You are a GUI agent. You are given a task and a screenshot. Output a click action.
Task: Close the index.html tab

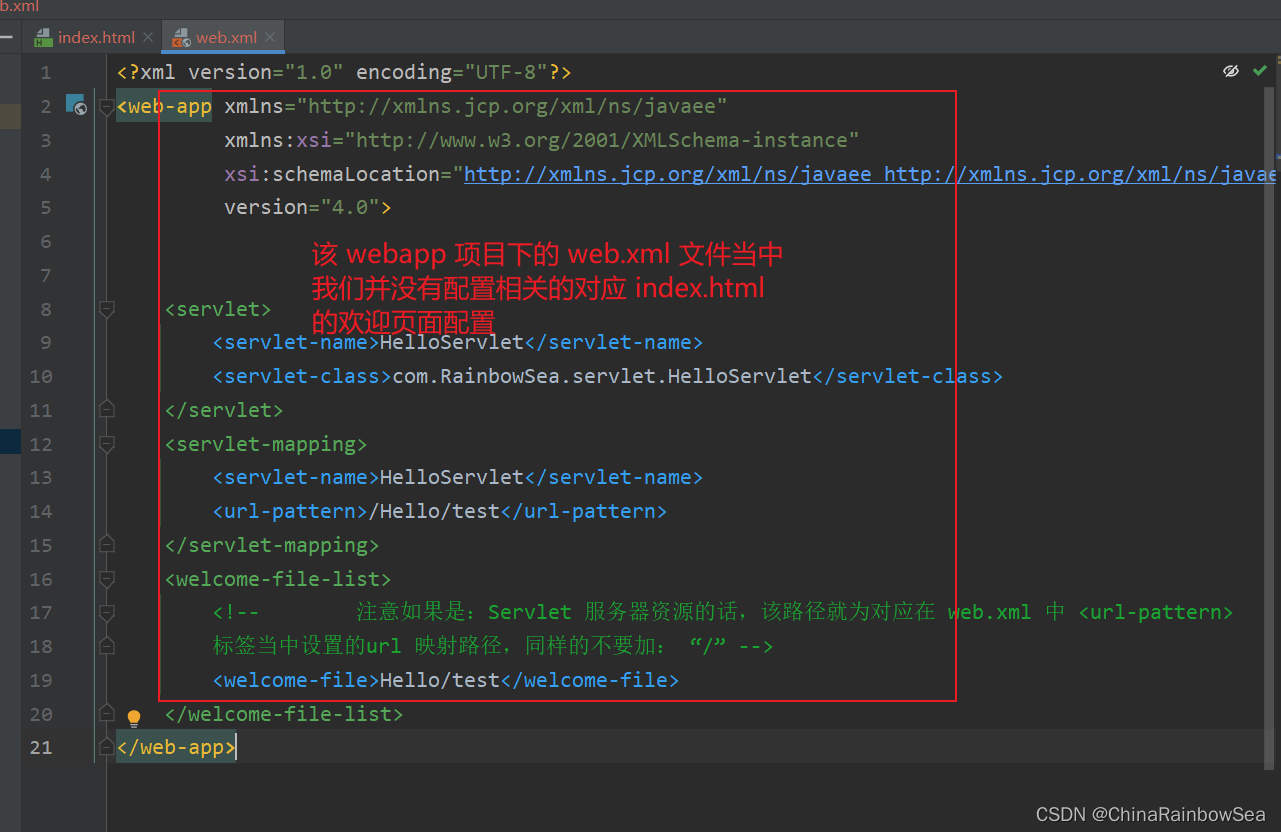(148, 37)
